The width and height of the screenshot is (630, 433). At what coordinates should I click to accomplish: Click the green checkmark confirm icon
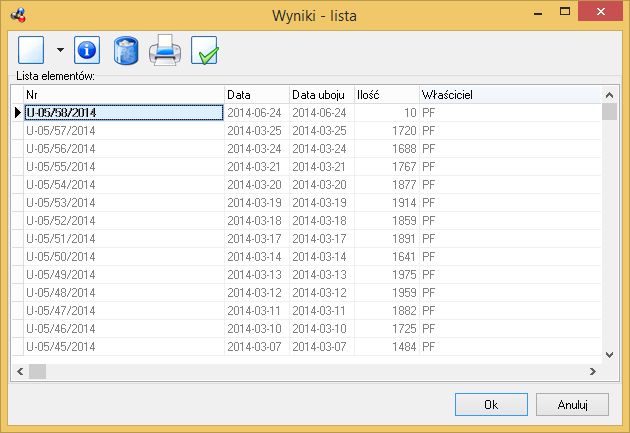point(205,50)
